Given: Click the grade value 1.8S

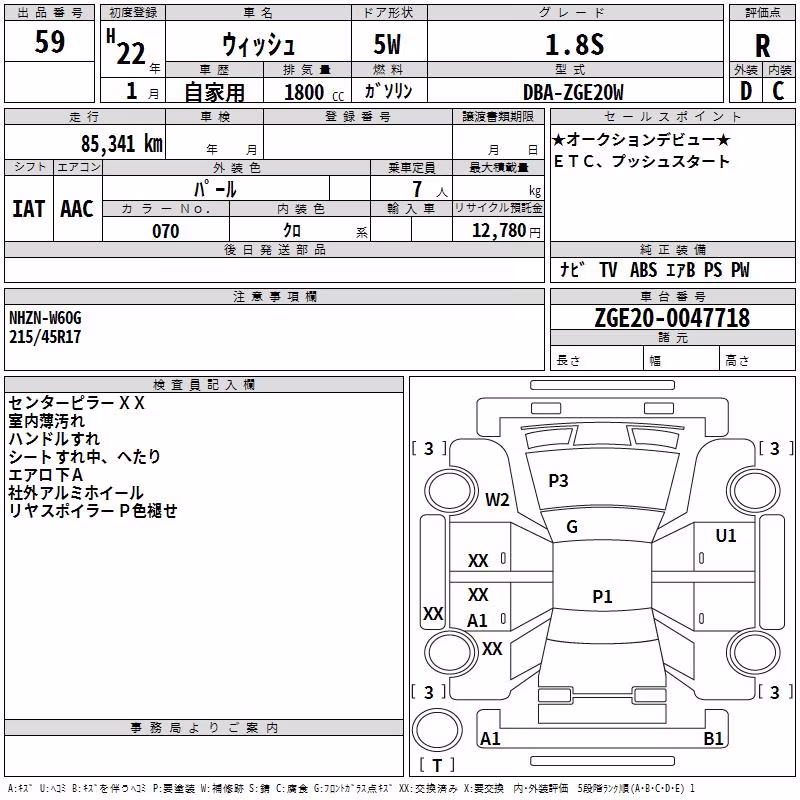Looking at the screenshot, I should [574, 44].
